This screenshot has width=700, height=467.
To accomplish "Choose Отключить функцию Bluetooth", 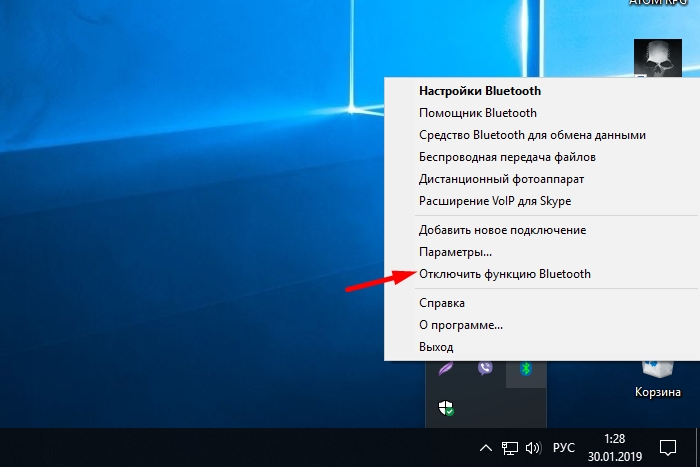I will point(542,274).
